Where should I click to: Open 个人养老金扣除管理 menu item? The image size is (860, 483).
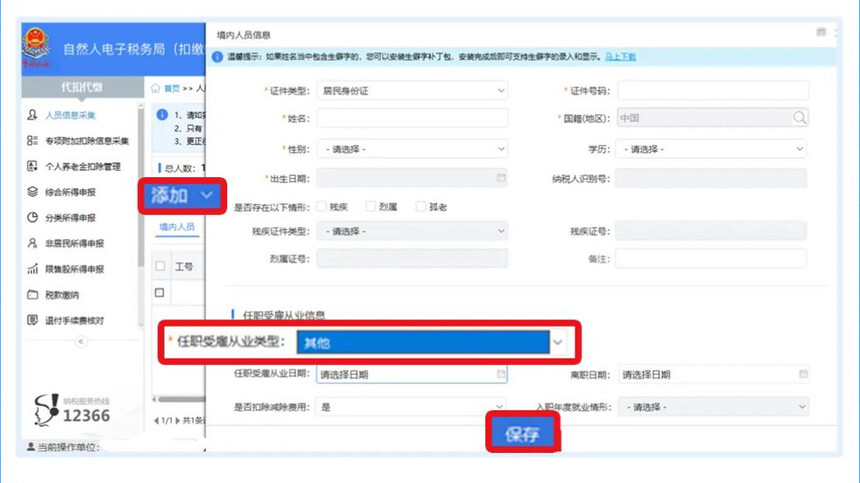pos(82,167)
